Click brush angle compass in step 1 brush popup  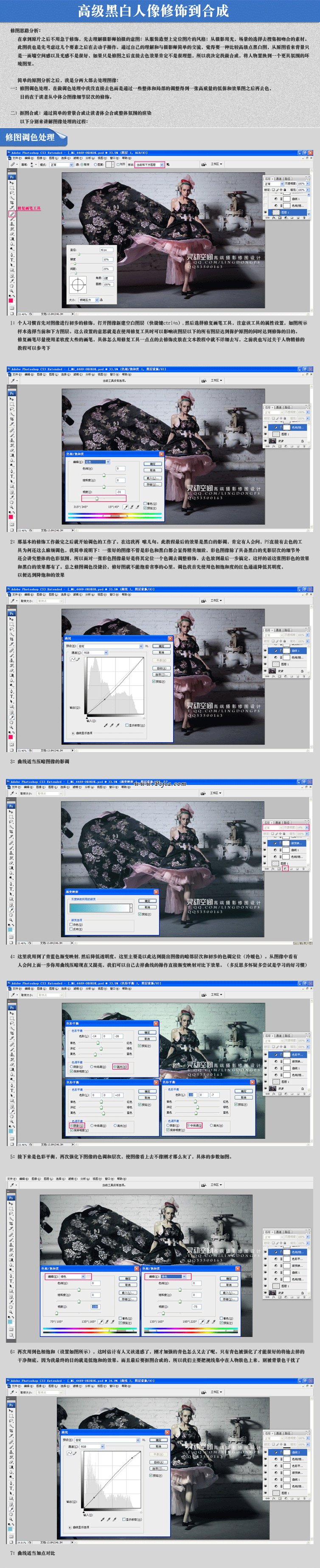point(78,284)
